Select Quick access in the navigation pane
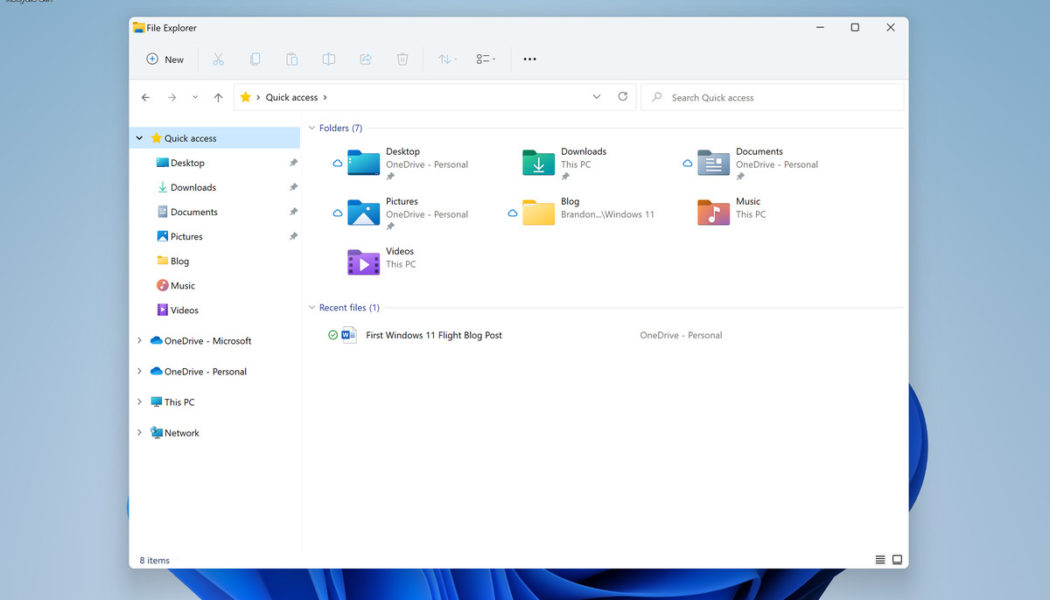This screenshot has height=600, width=1050. point(186,137)
